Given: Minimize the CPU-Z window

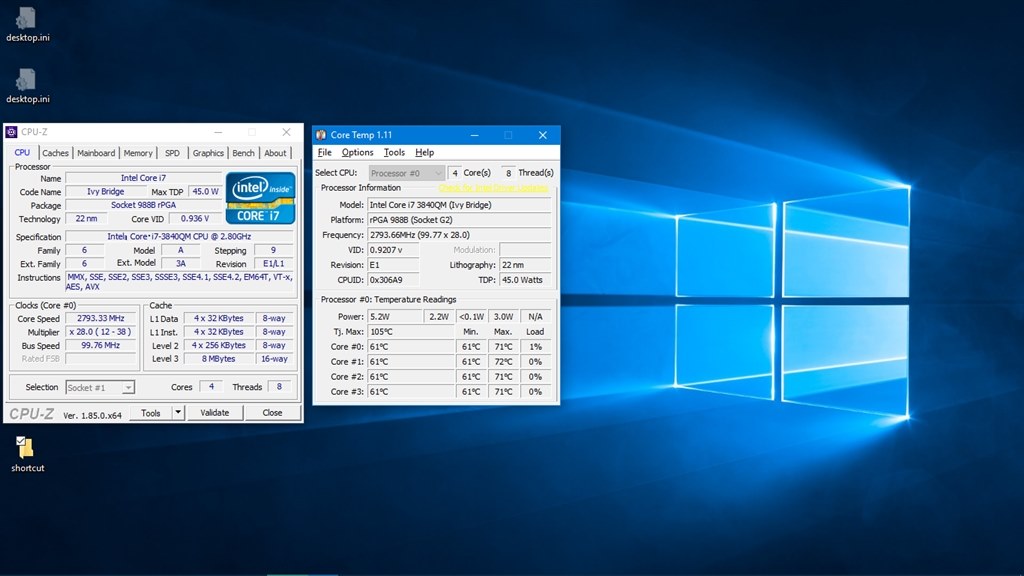Looking at the screenshot, I should (x=218, y=132).
